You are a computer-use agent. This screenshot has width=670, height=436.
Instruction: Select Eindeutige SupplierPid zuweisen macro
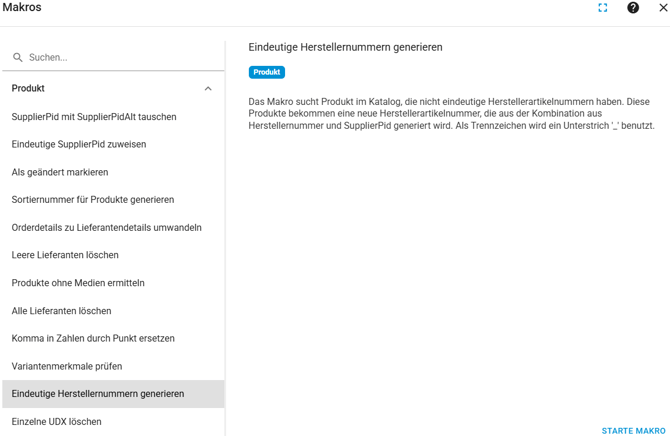click(79, 144)
